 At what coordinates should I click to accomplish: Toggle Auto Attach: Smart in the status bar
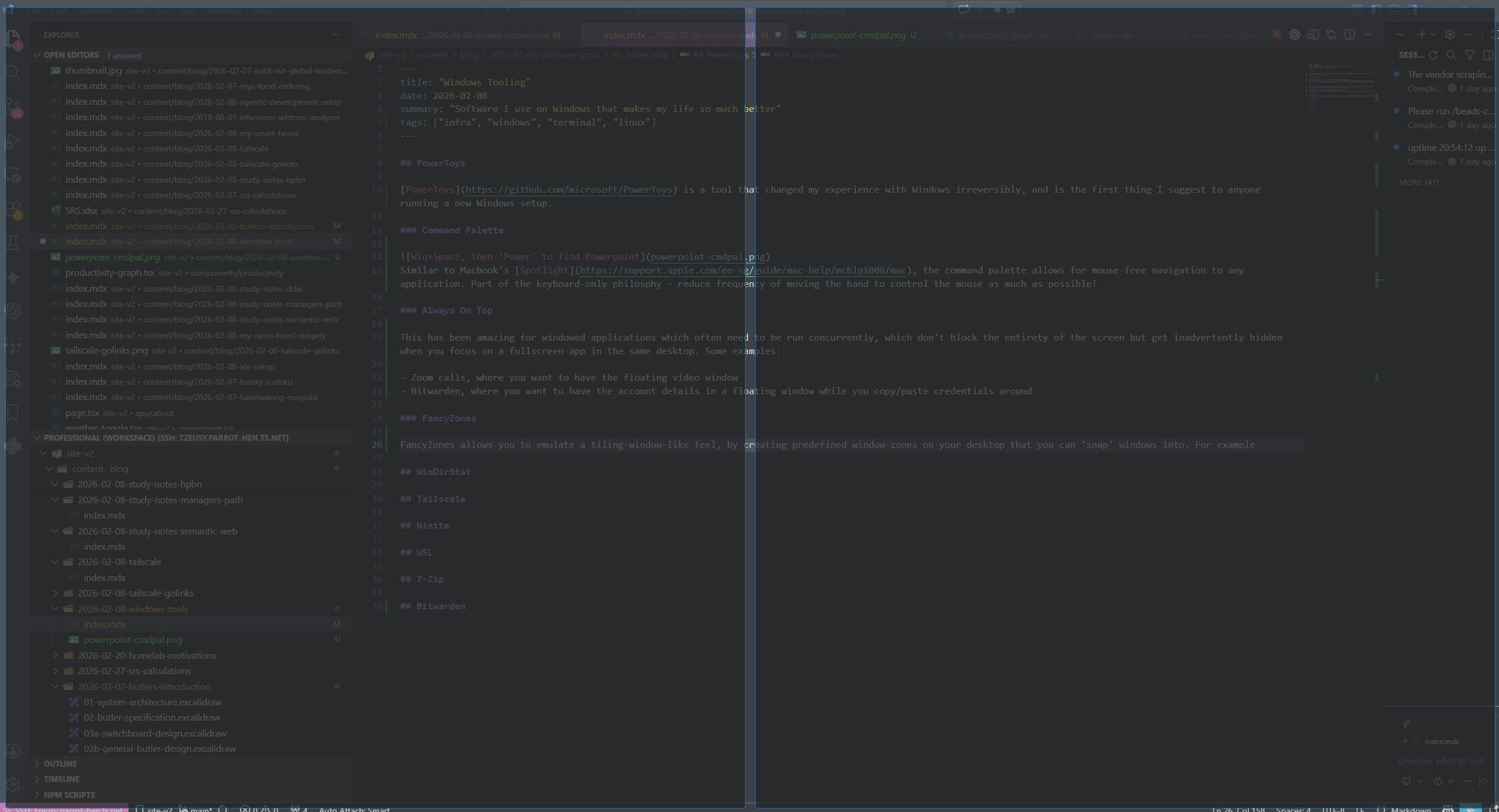click(355, 809)
